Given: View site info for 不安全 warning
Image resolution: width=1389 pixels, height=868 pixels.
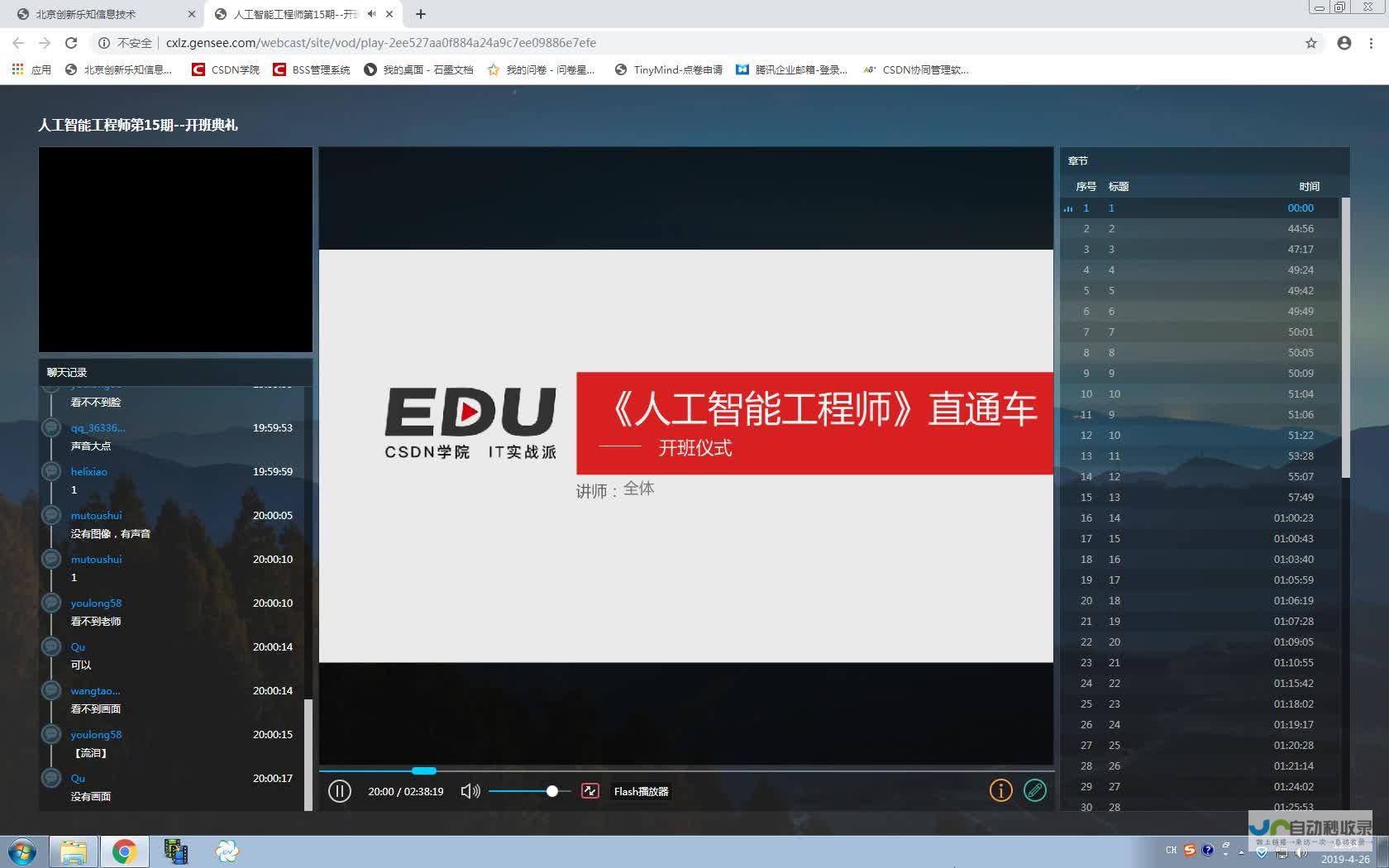Looking at the screenshot, I should pyautogui.click(x=125, y=43).
